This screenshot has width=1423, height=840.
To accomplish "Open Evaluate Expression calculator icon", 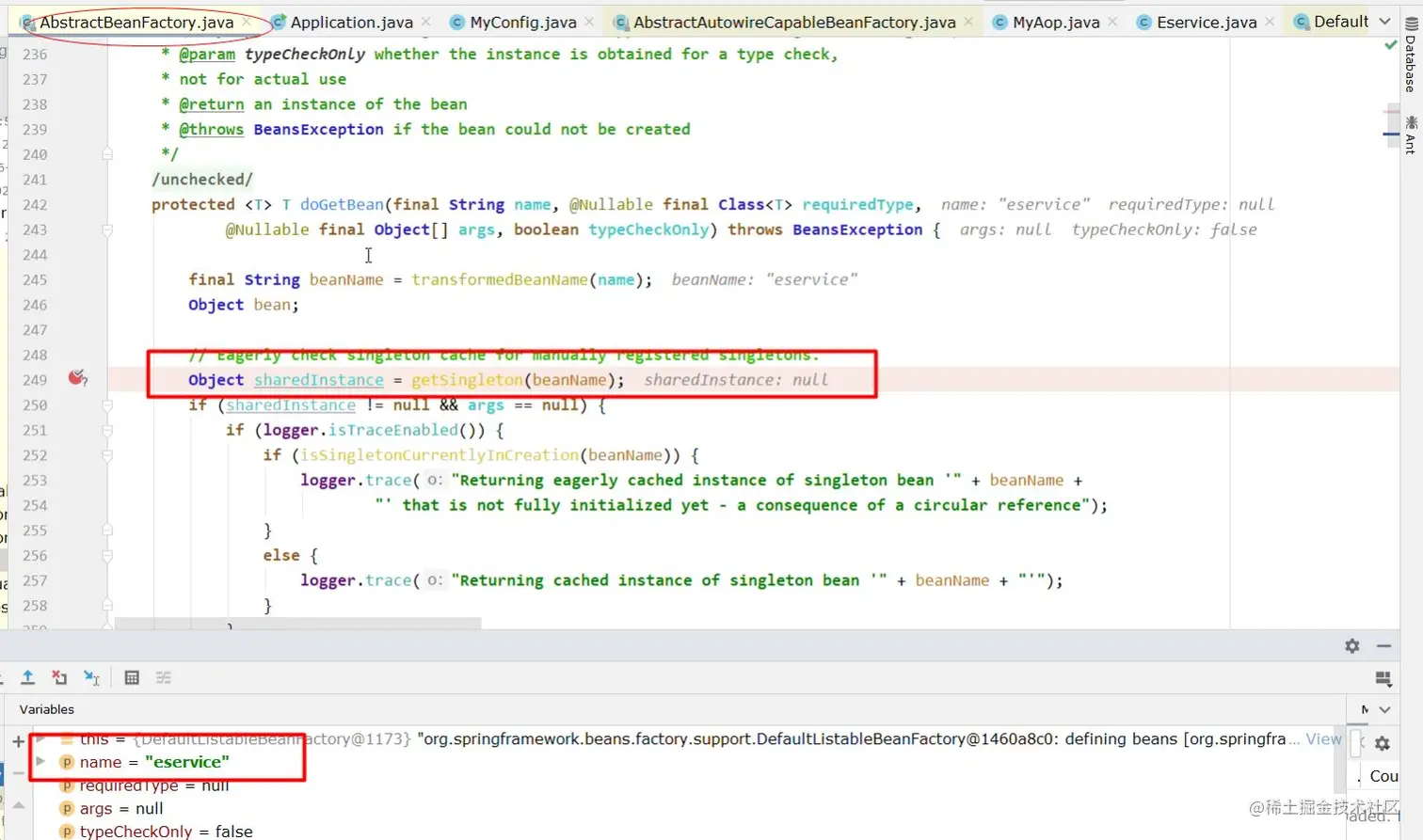I will (132, 677).
